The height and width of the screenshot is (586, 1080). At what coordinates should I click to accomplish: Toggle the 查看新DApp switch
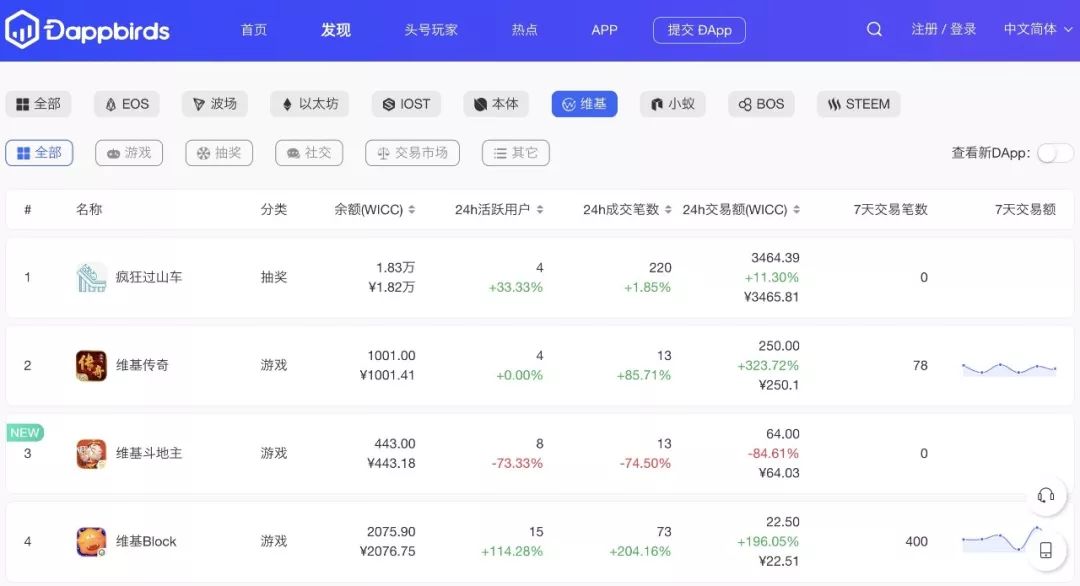1055,153
